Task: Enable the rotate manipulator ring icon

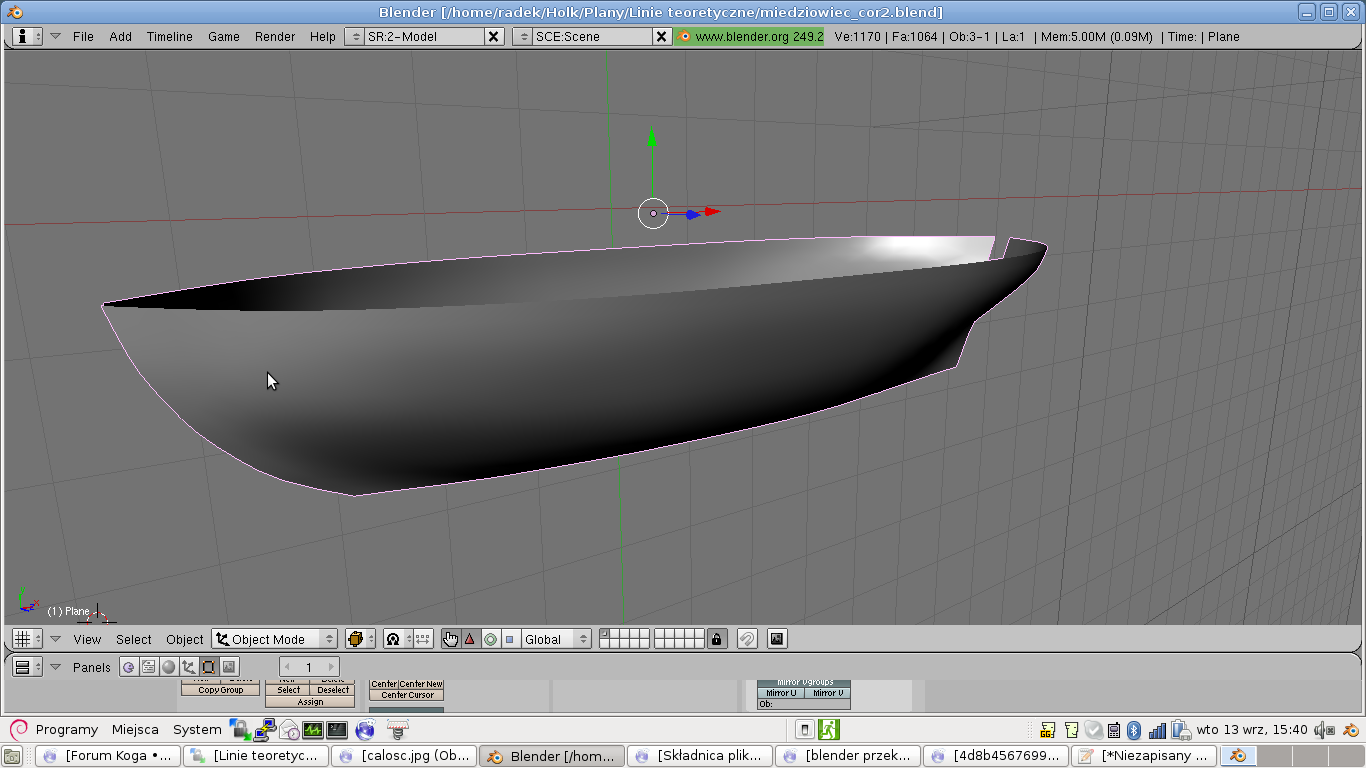Action: pyautogui.click(x=490, y=639)
